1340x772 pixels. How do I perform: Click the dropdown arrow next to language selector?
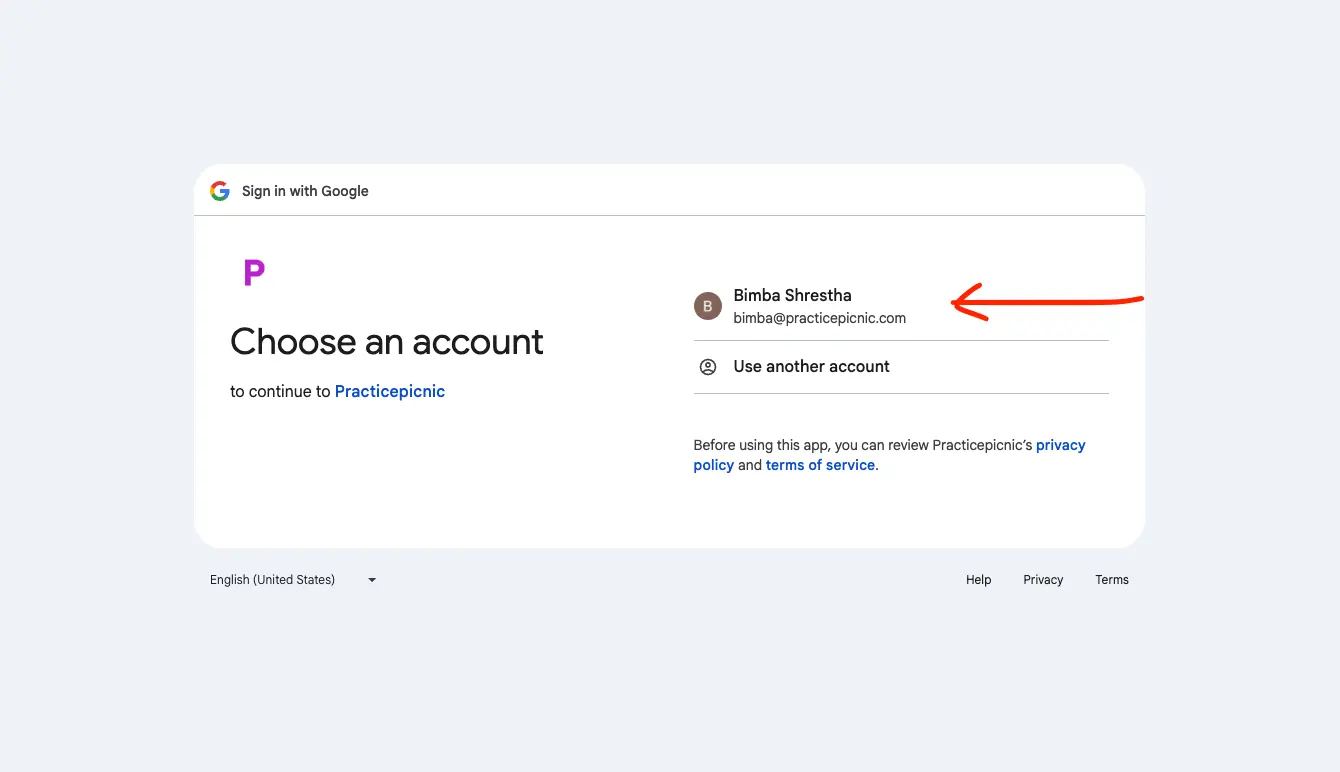(371, 579)
